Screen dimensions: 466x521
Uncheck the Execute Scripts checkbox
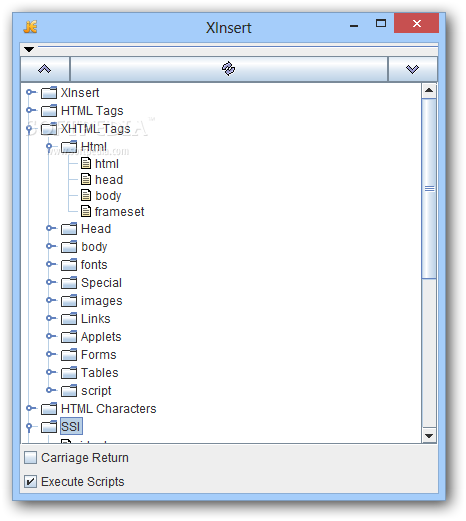coord(30,482)
